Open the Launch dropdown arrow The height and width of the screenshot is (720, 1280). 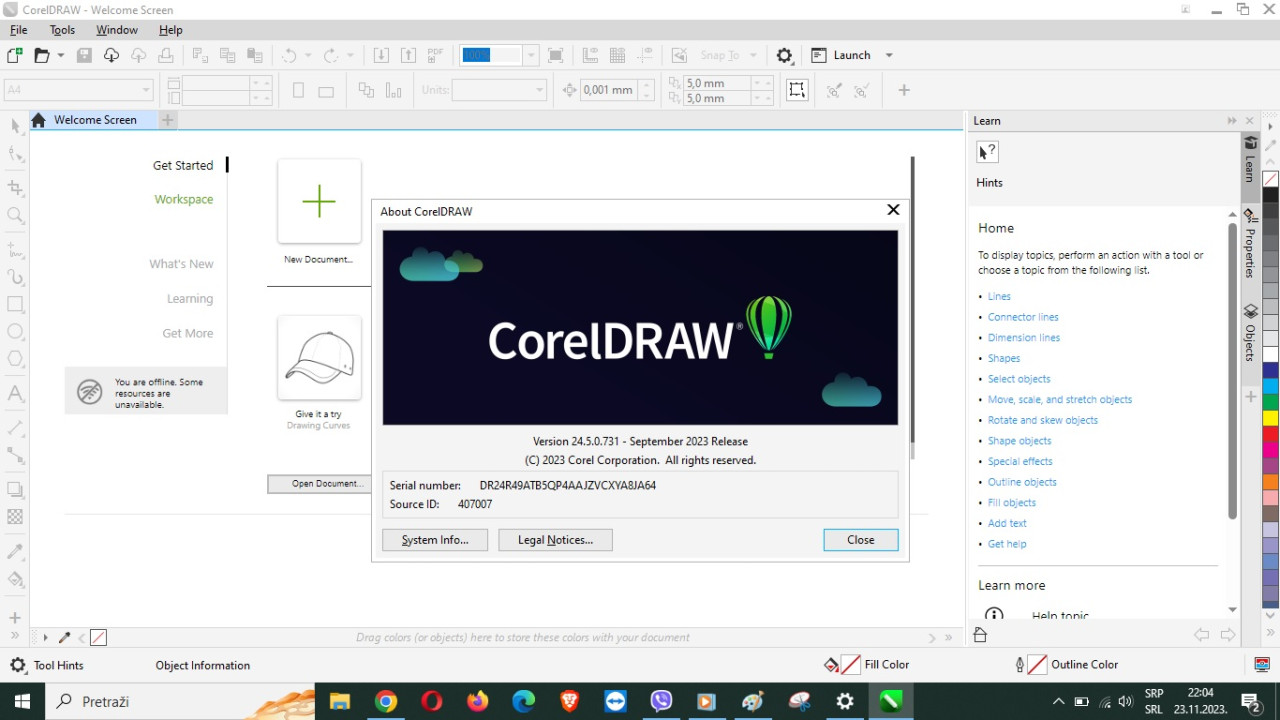pos(889,56)
